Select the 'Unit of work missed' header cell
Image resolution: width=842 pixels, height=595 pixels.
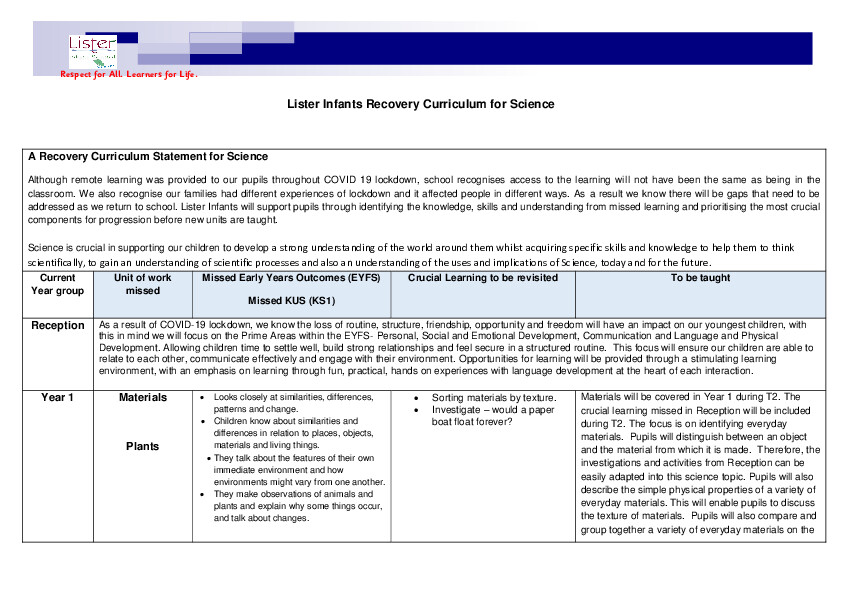point(142,285)
